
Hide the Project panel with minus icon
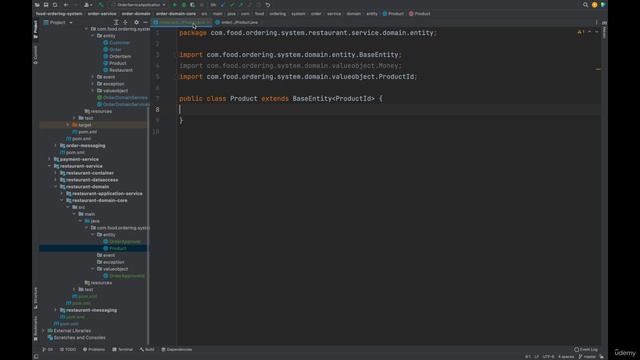(x=145, y=22)
